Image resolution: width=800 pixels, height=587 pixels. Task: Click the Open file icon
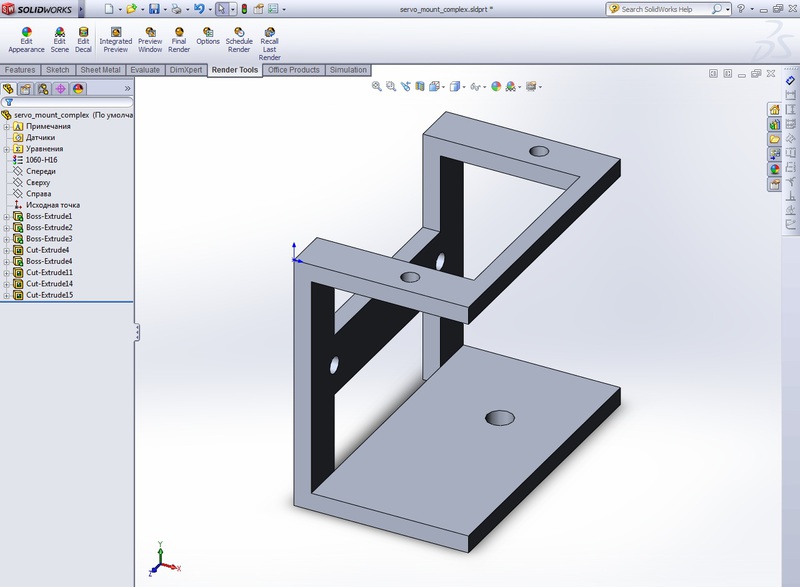132,9
